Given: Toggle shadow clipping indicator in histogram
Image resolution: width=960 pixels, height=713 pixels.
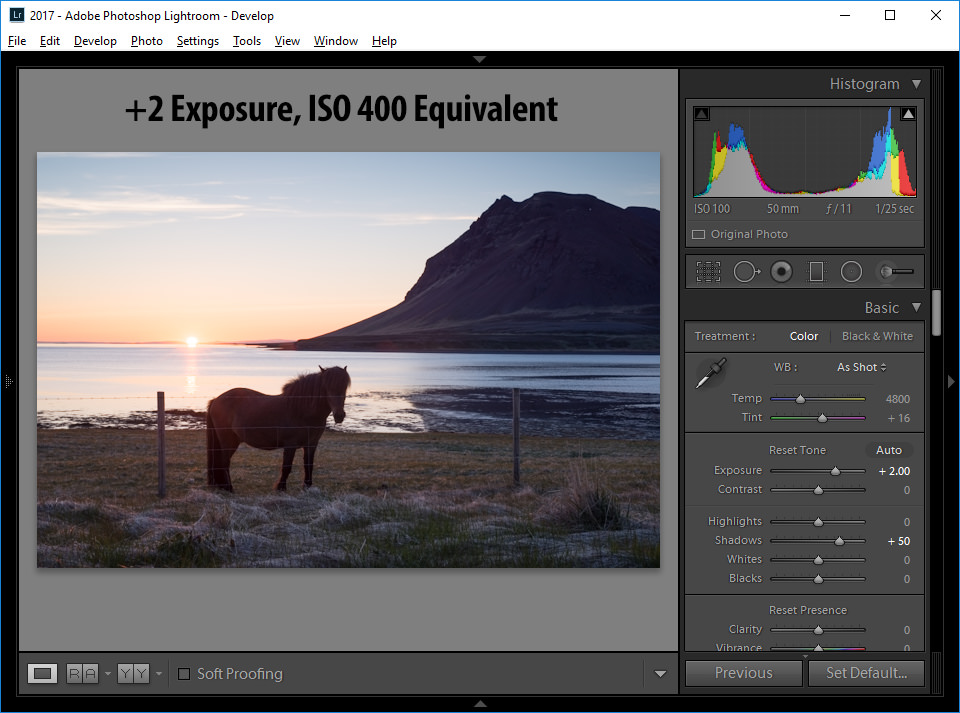Looking at the screenshot, I should click(702, 114).
